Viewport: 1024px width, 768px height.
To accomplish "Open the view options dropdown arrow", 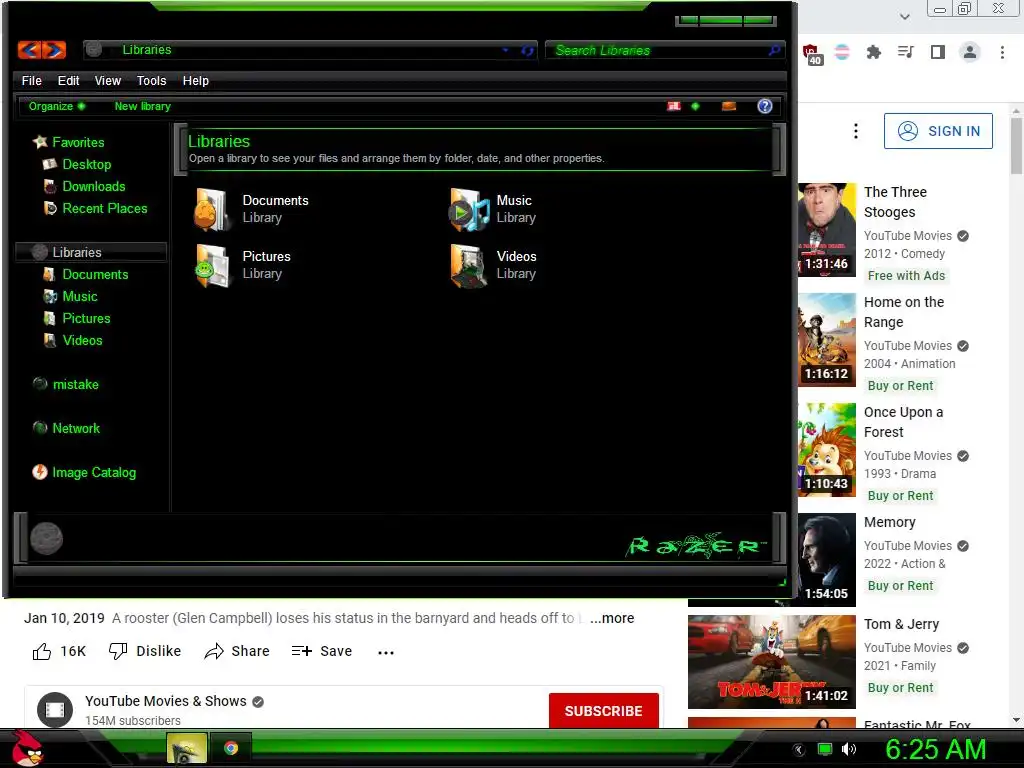I will pos(695,106).
